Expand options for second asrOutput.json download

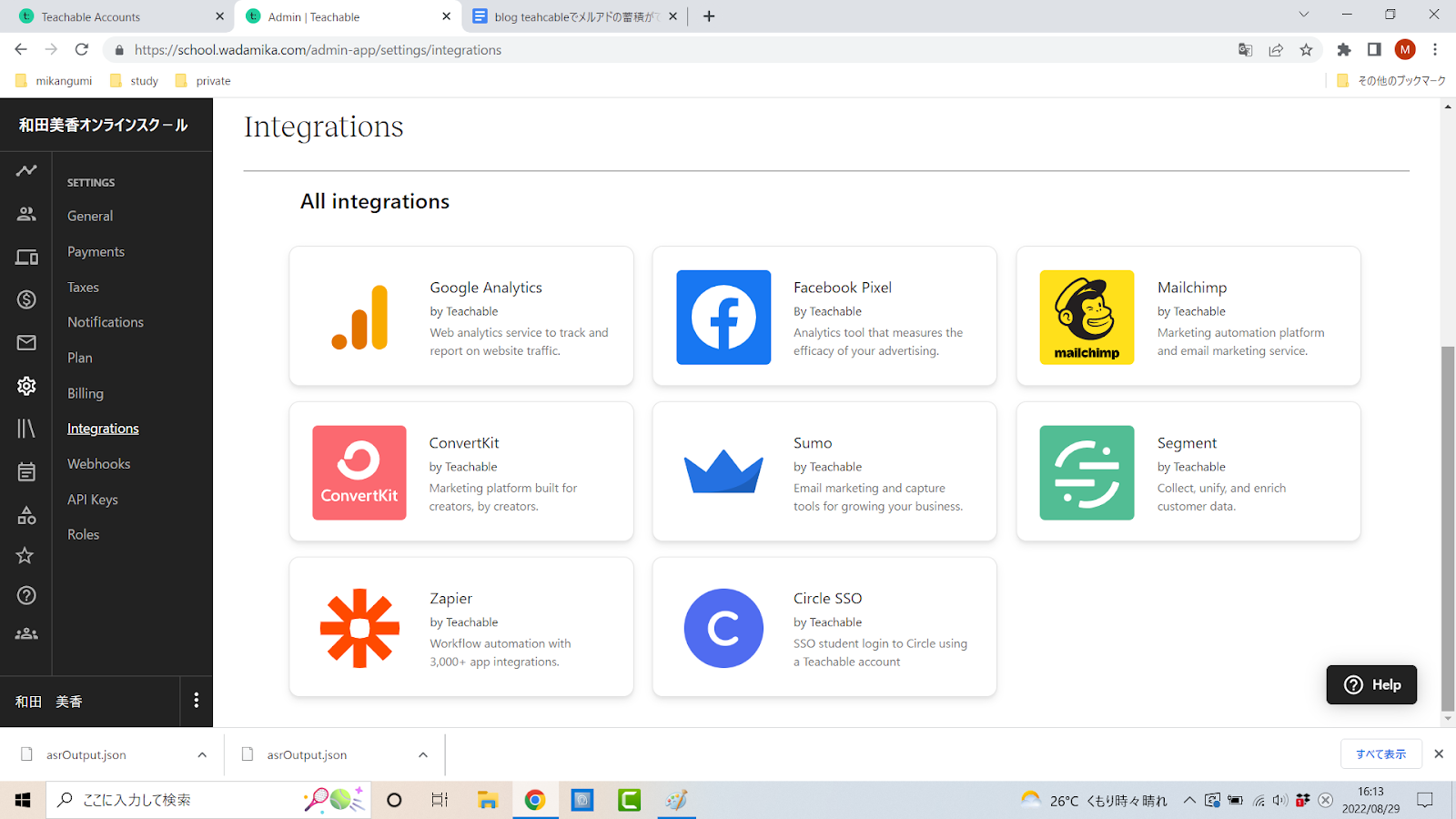click(423, 754)
